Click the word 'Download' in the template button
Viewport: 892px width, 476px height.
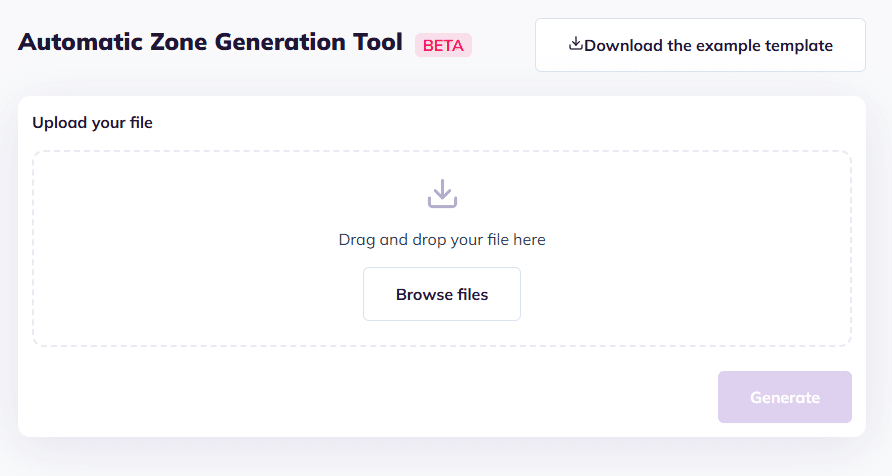(621, 45)
